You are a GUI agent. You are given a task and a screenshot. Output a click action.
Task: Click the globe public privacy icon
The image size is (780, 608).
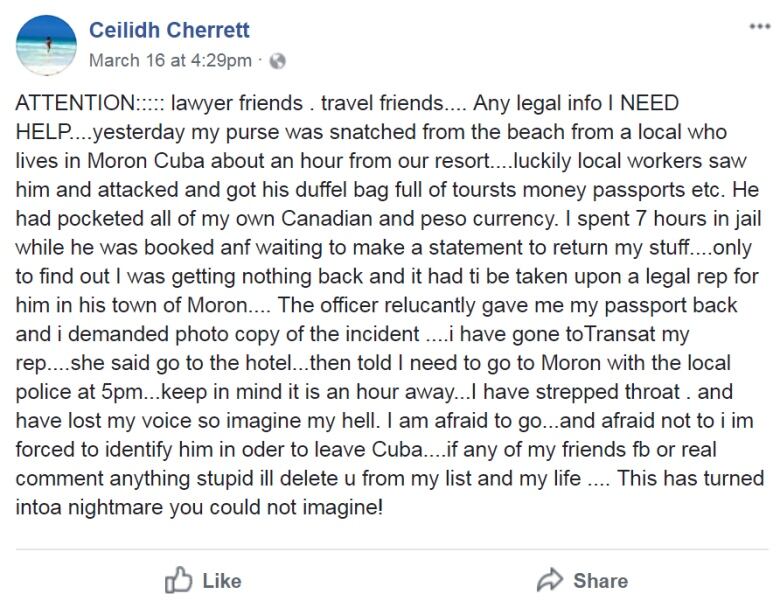(278, 61)
